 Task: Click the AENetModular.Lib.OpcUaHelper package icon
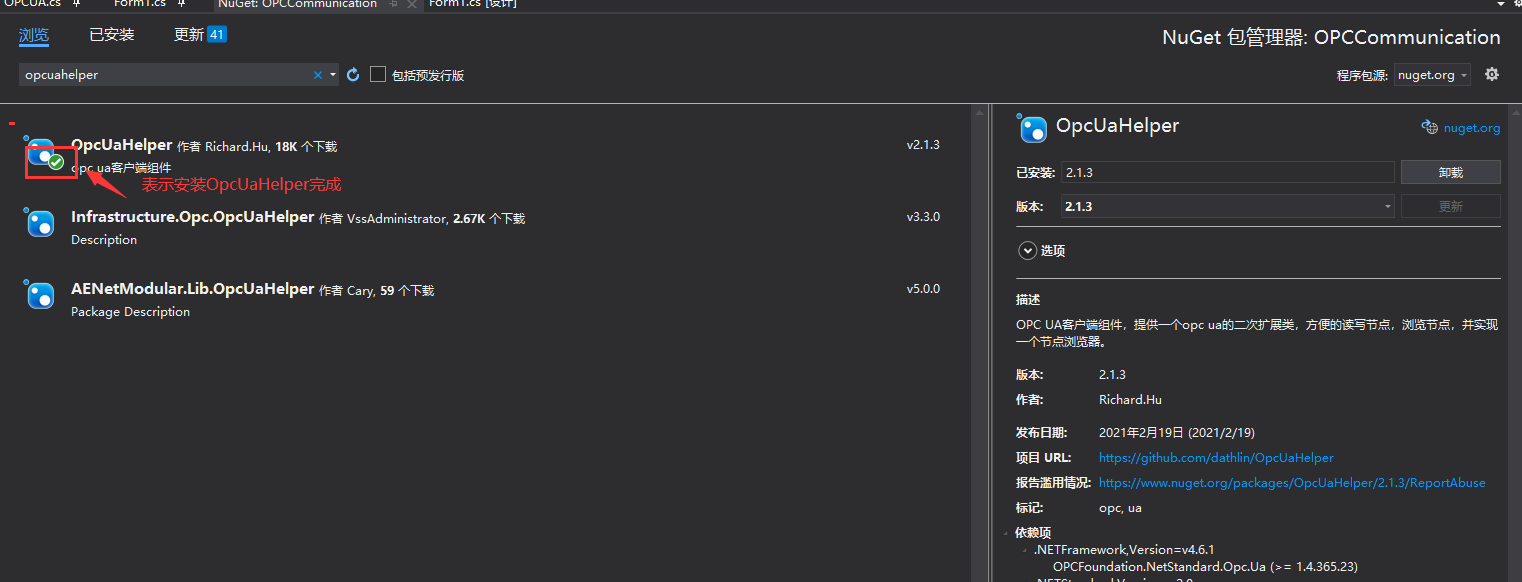(x=40, y=295)
